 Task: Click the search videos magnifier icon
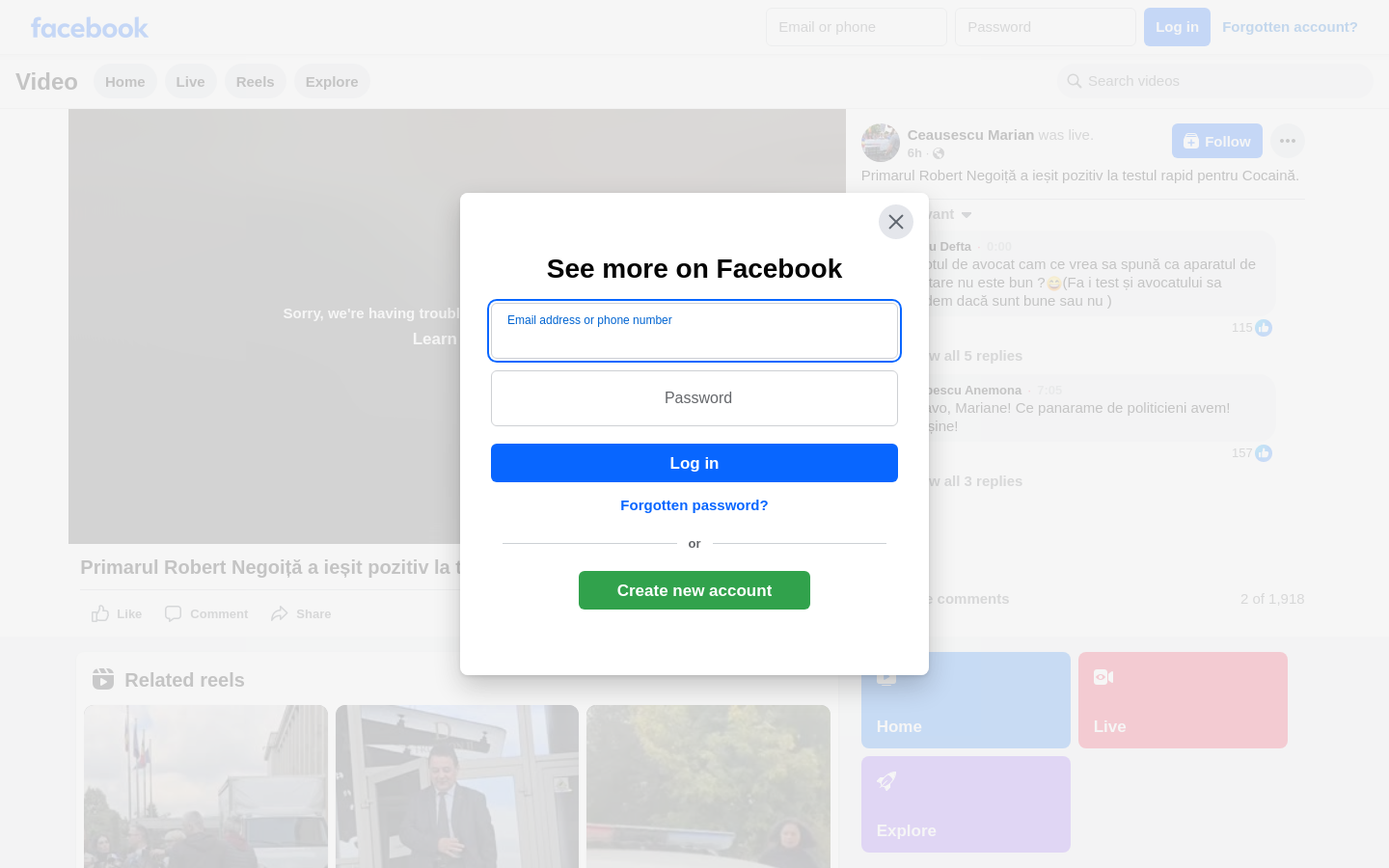point(1074,81)
